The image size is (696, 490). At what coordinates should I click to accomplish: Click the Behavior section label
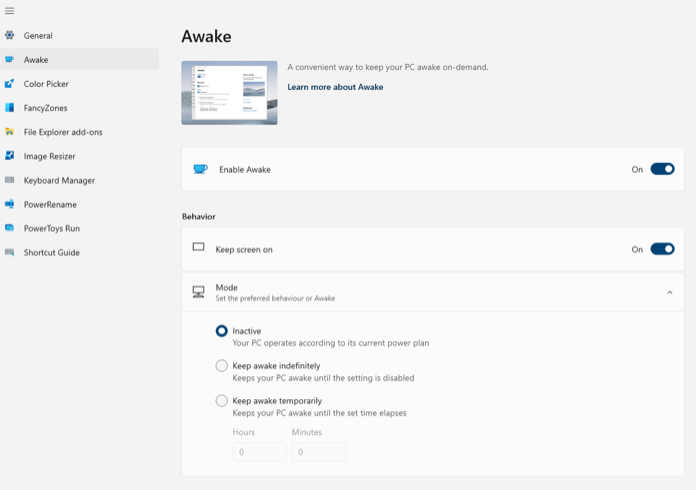(x=198, y=217)
